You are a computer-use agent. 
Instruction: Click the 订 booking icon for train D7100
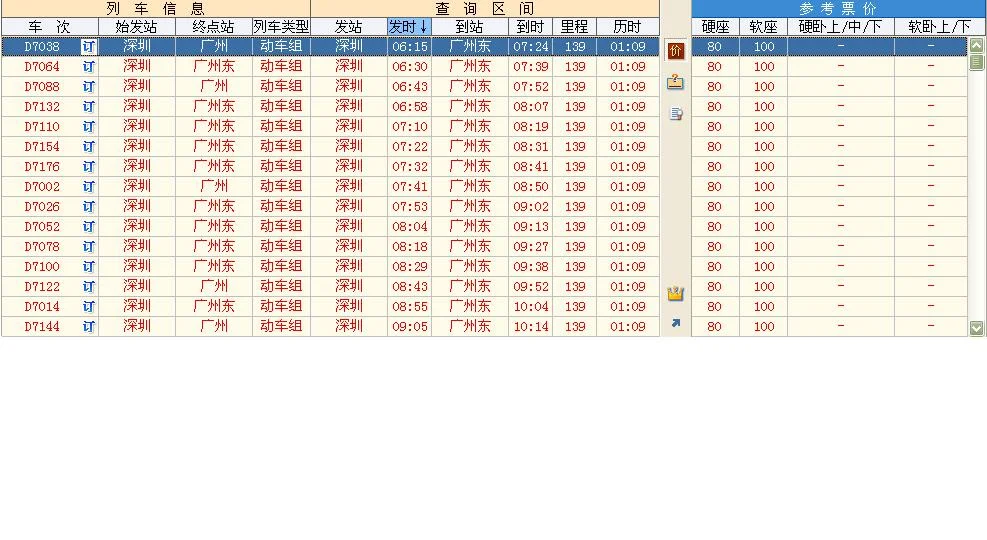point(88,267)
